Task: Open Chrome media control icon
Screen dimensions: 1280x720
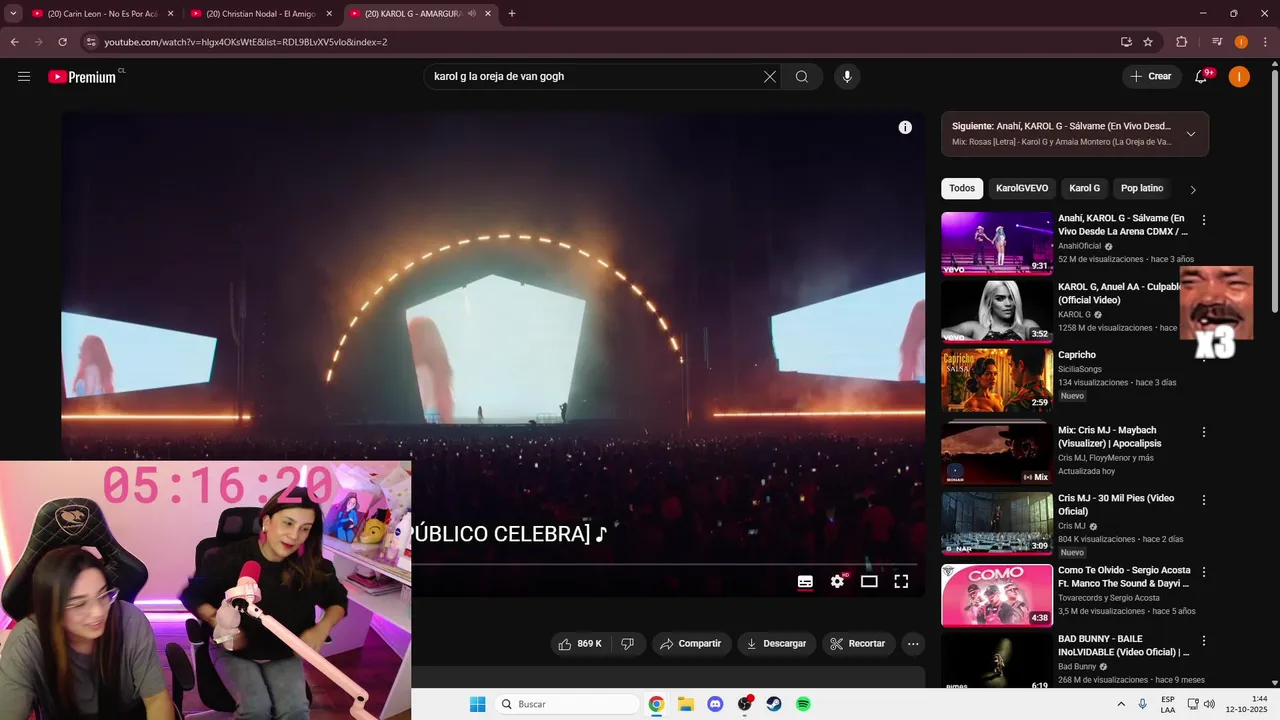Action: (x=1217, y=42)
